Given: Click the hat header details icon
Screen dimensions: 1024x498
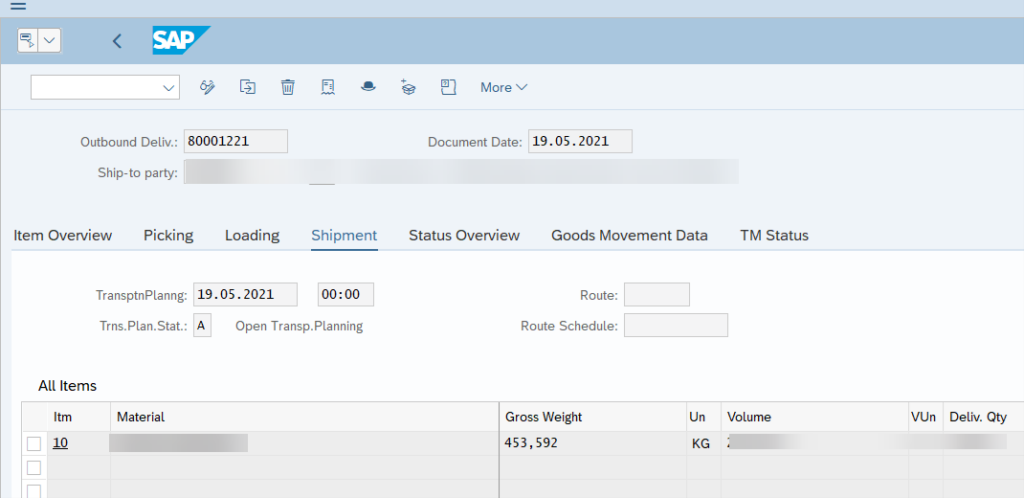Looking at the screenshot, I should 368,87.
